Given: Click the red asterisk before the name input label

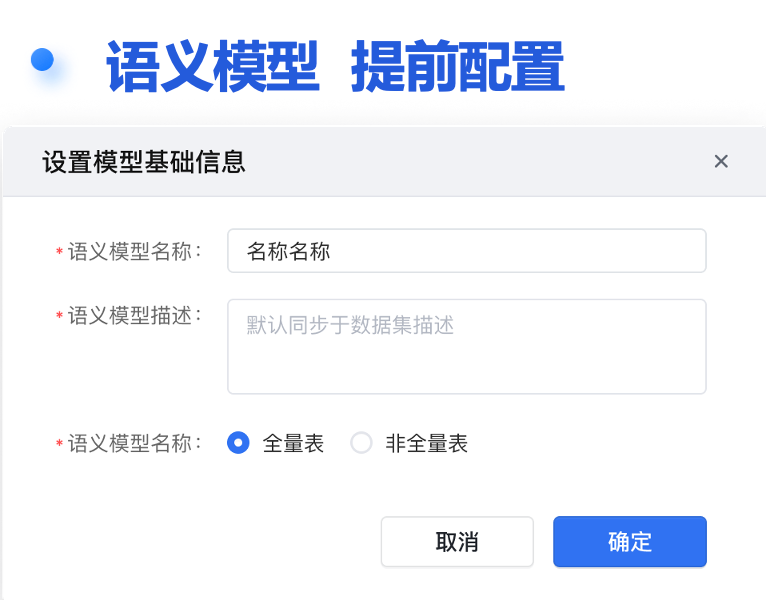Looking at the screenshot, I should [59, 252].
